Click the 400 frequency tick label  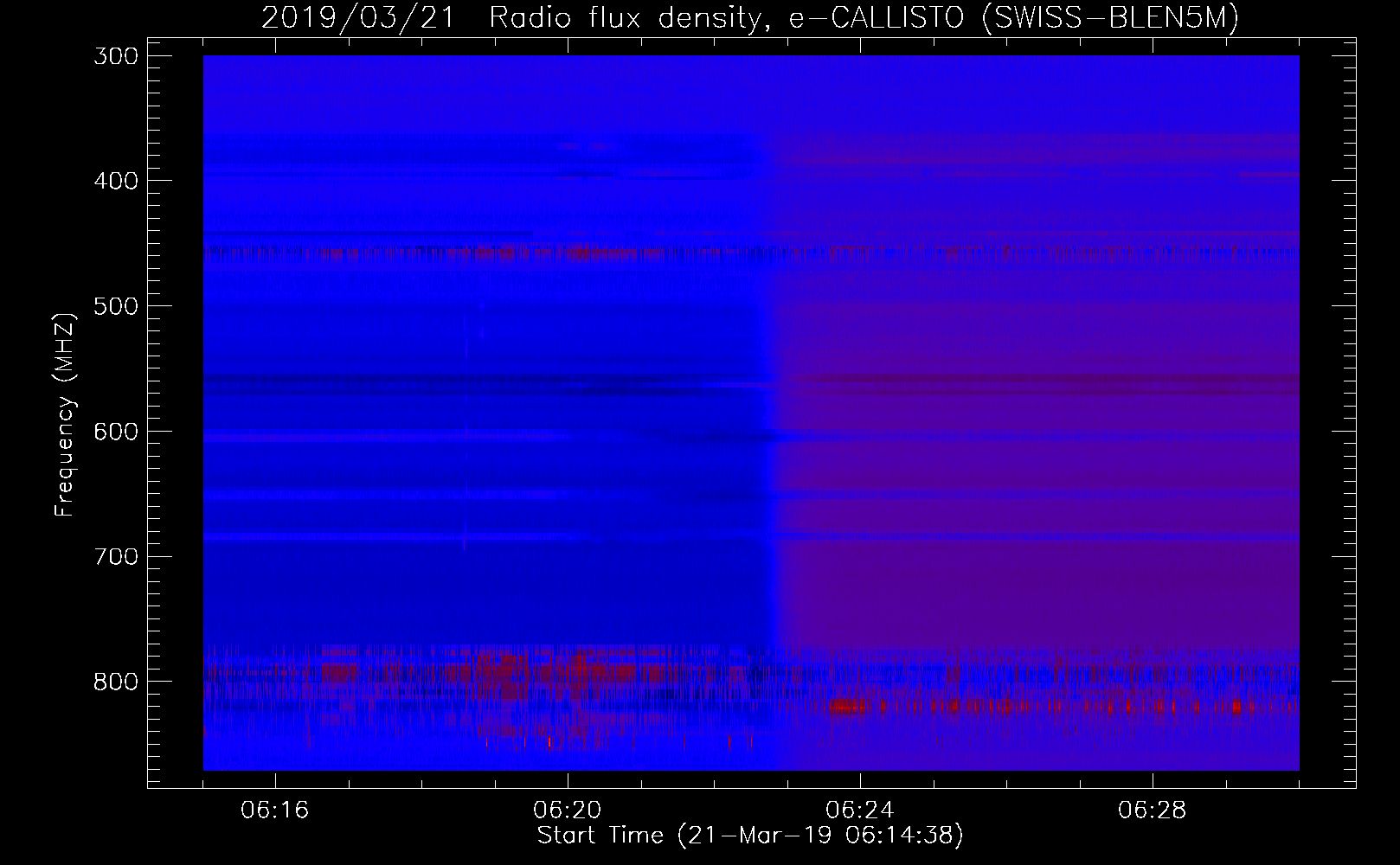[x=114, y=181]
